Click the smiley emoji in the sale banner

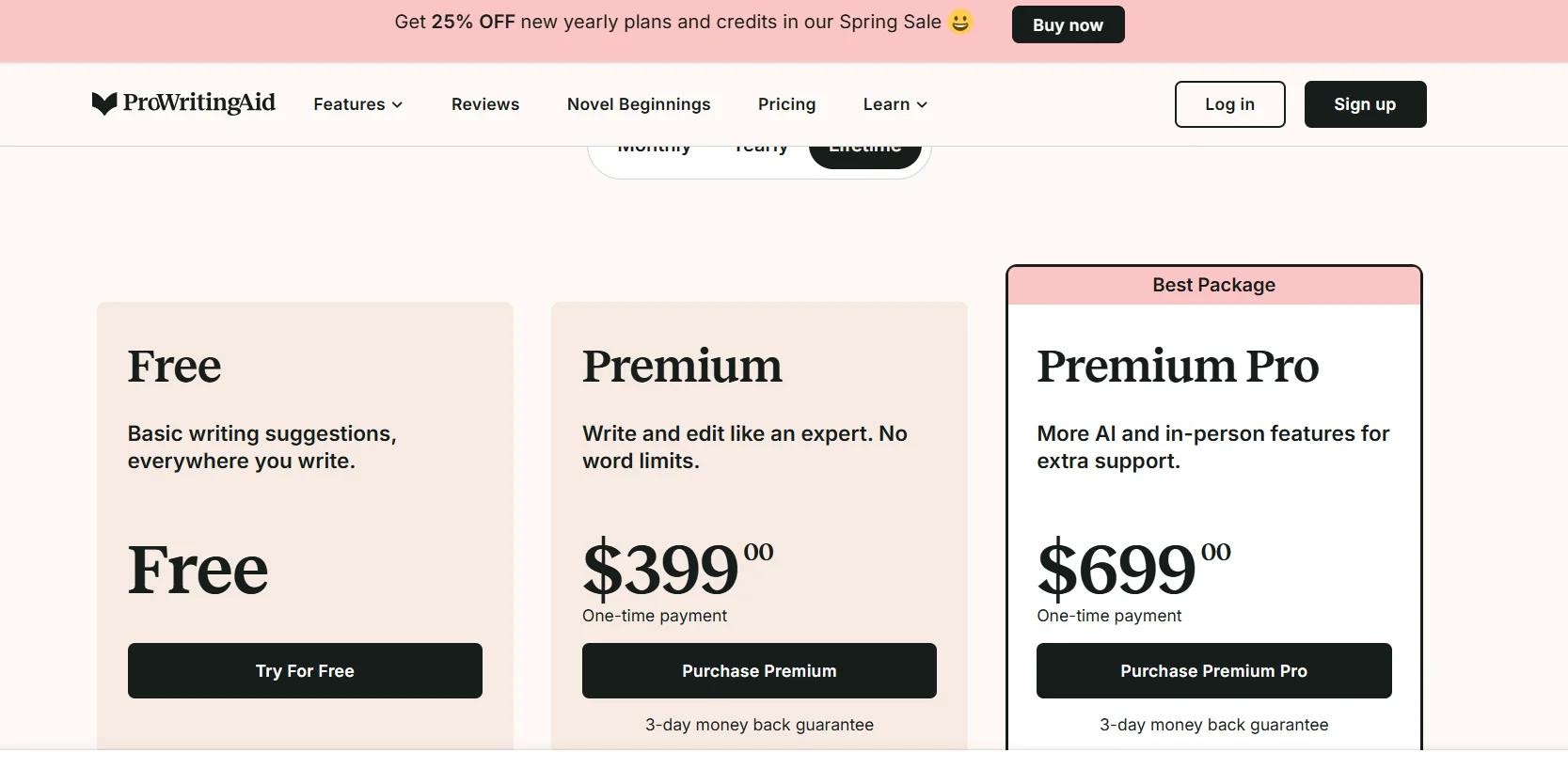(959, 22)
